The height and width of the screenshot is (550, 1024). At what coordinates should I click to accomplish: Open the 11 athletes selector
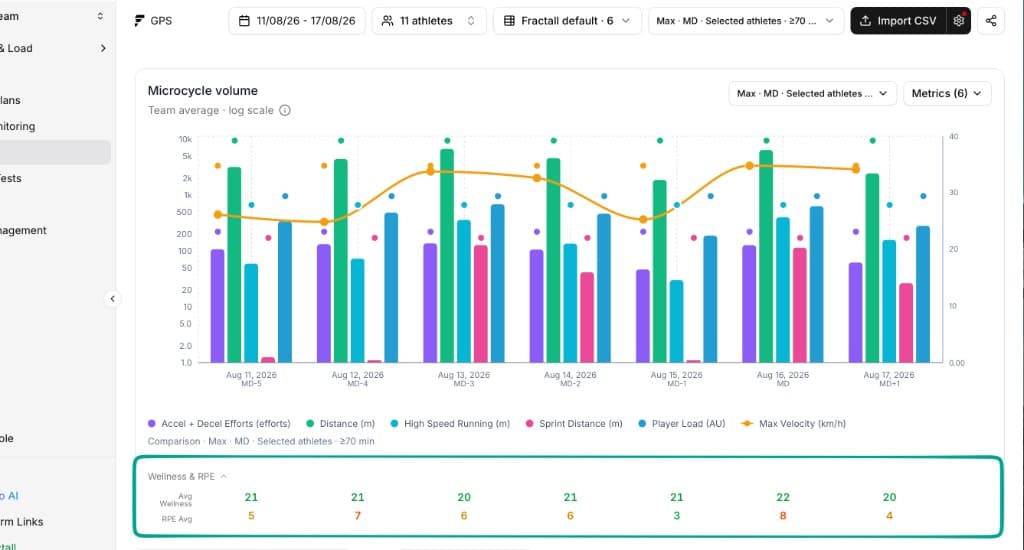pos(429,21)
